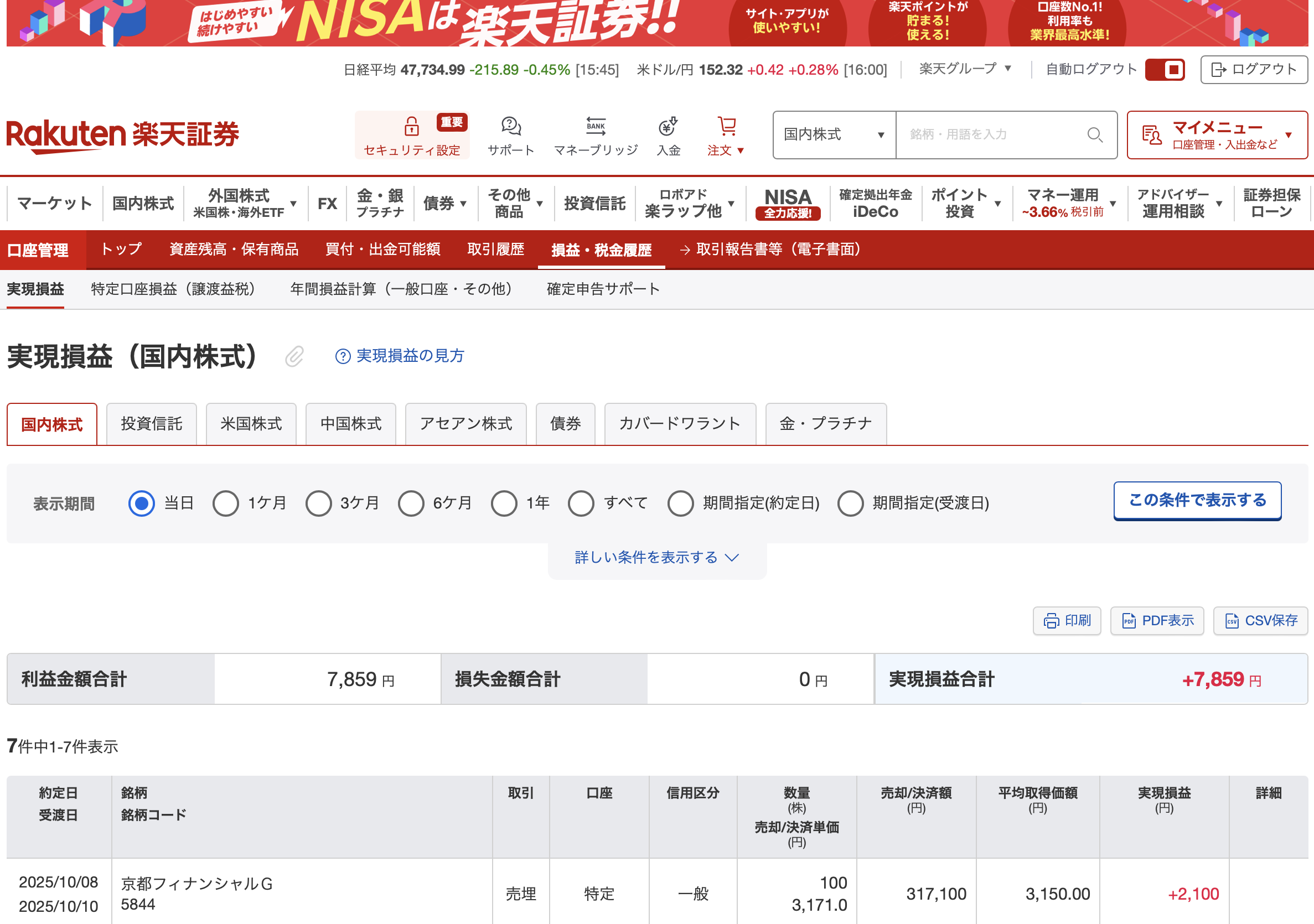Toggle the auto logout switch
The image size is (1314, 924).
click(x=1164, y=70)
